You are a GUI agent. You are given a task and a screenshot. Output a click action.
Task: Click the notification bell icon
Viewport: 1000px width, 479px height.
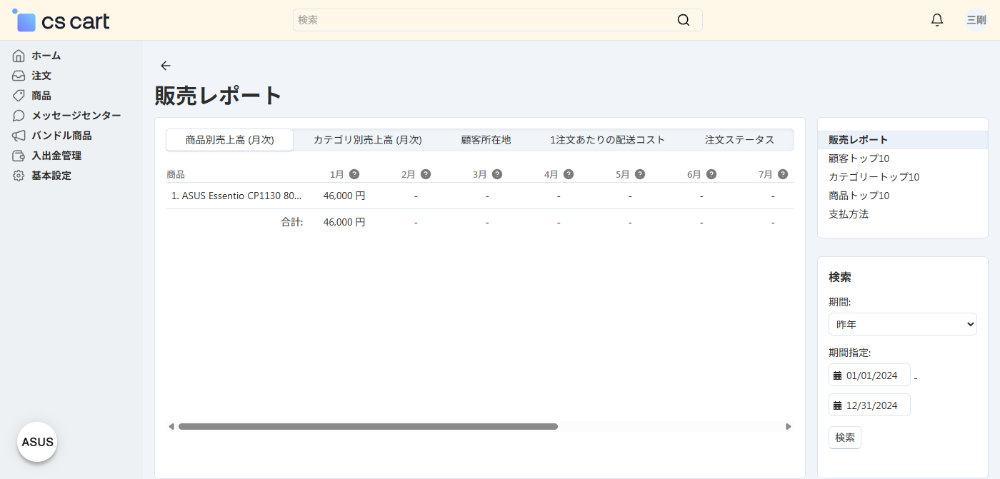(937, 20)
